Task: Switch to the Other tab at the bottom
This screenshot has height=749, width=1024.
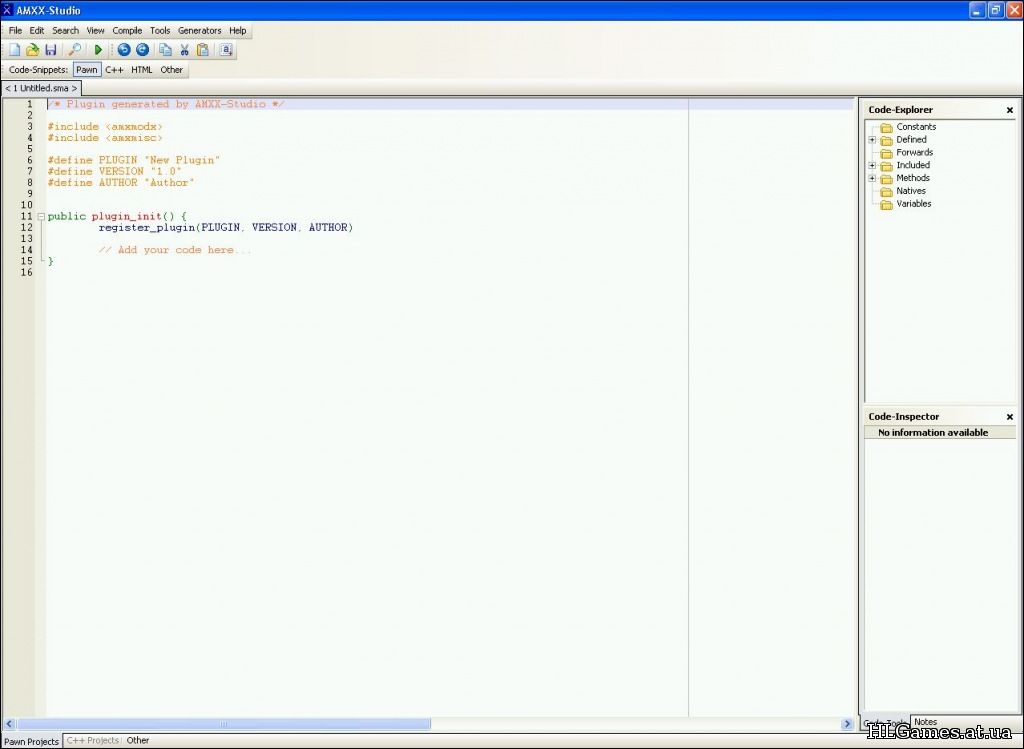Action: point(138,740)
